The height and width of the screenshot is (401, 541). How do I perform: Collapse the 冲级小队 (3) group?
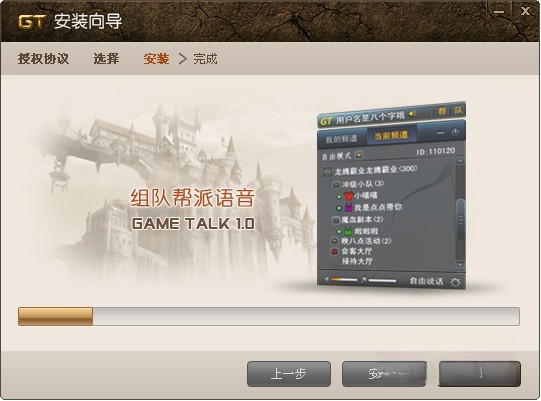click(336, 185)
